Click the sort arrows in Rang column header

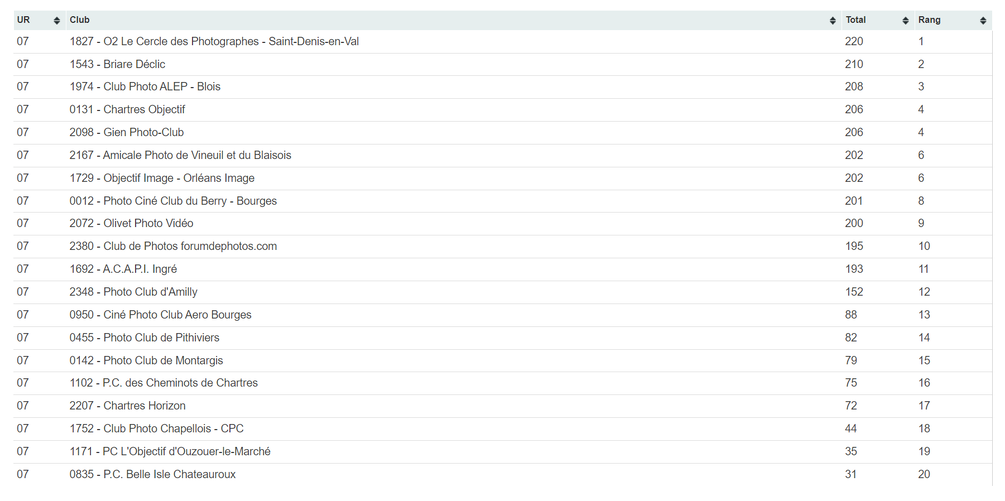(983, 21)
